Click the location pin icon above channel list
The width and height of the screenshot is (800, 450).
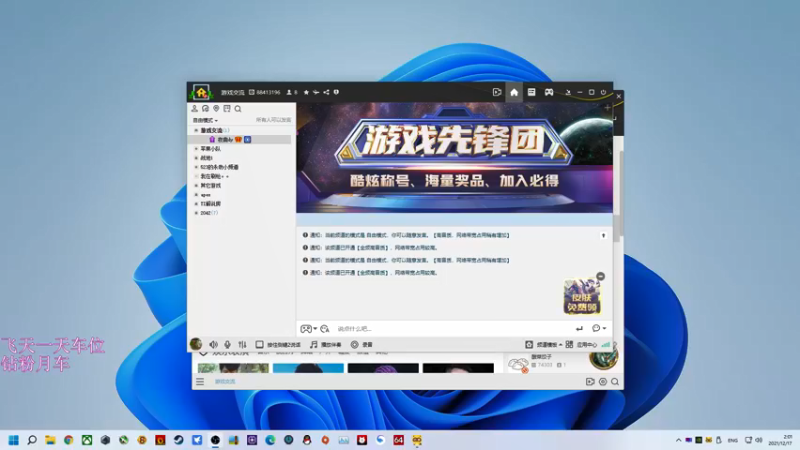point(216,109)
